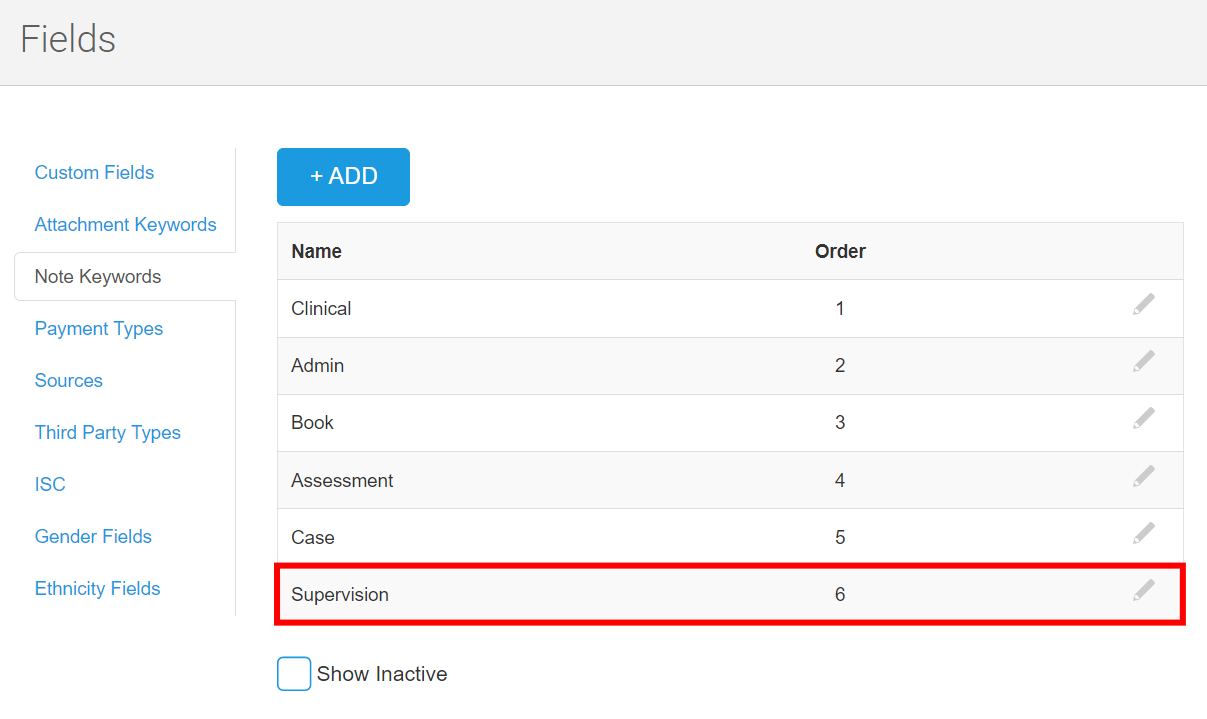Select the Supervision keyword name

340,595
